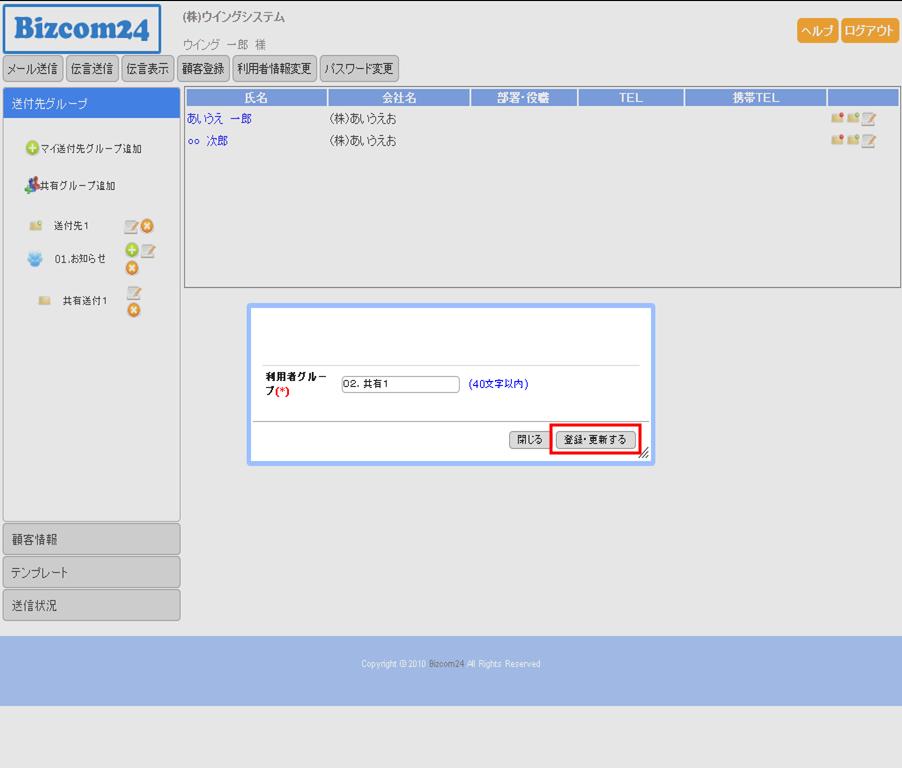Click the edit icon beside 送付先1
The width and height of the screenshot is (902, 768).
pyautogui.click(x=131, y=227)
